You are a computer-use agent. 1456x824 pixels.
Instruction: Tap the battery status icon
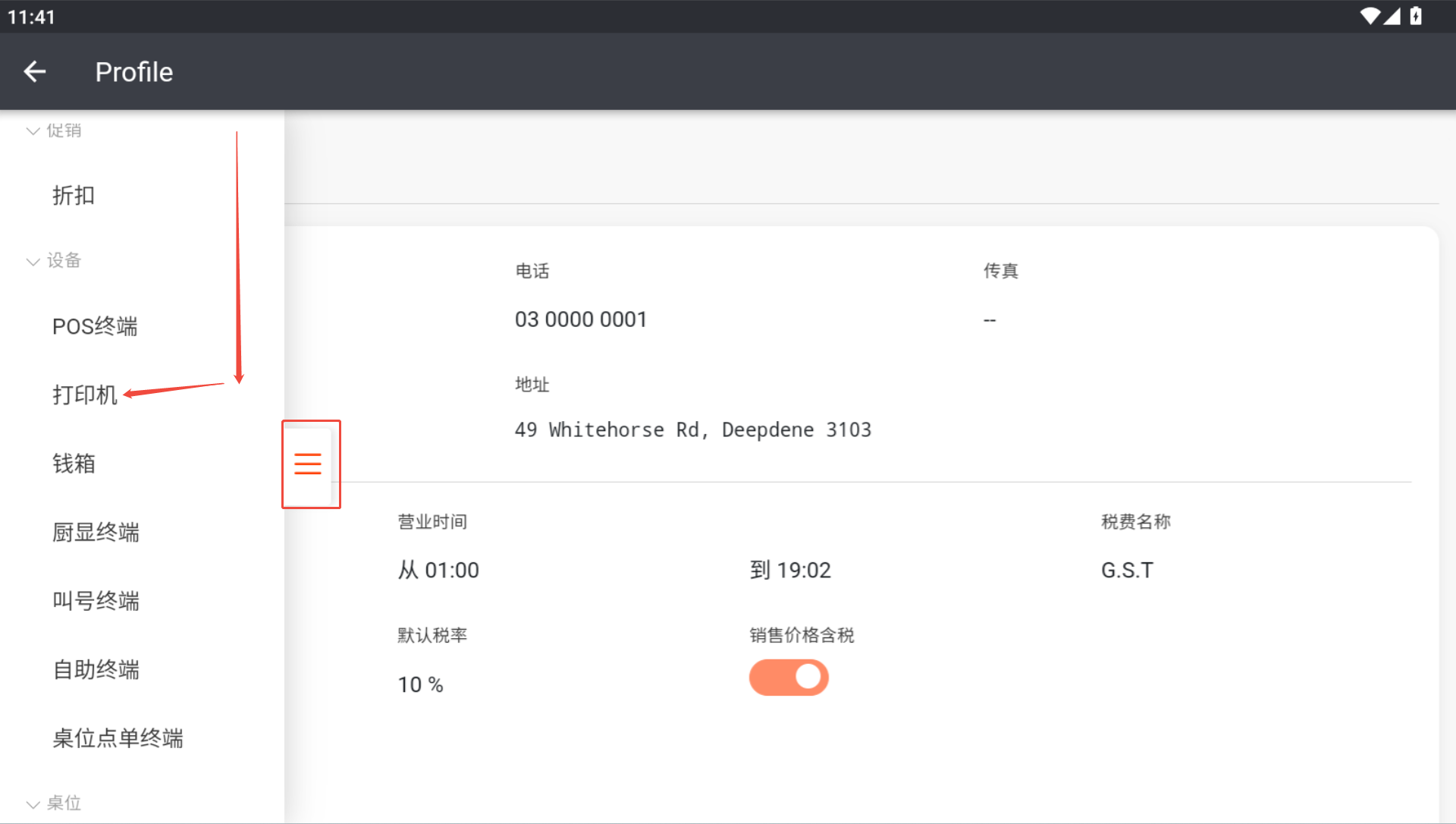(x=1415, y=16)
